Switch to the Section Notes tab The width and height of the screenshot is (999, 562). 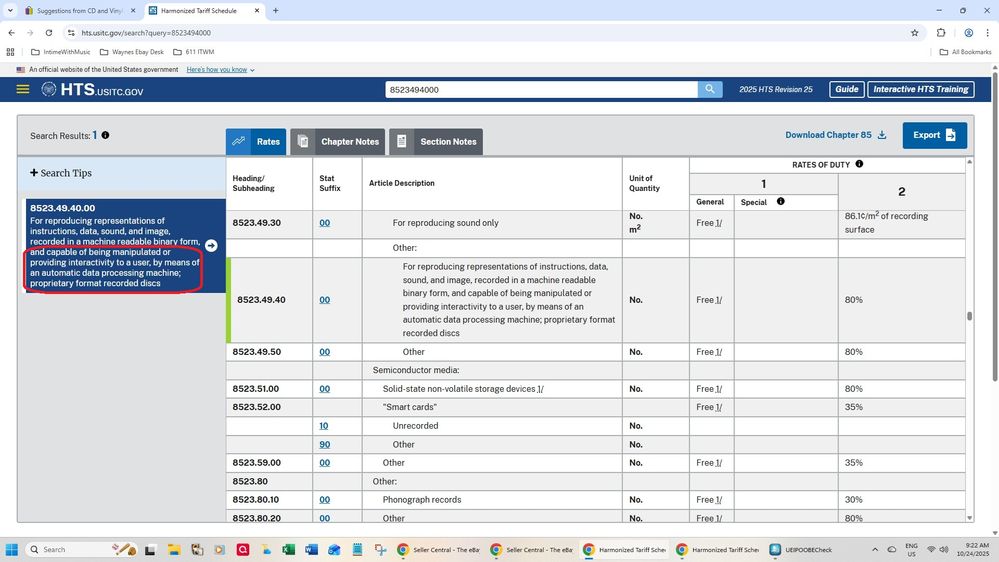(x=436, y=142)
